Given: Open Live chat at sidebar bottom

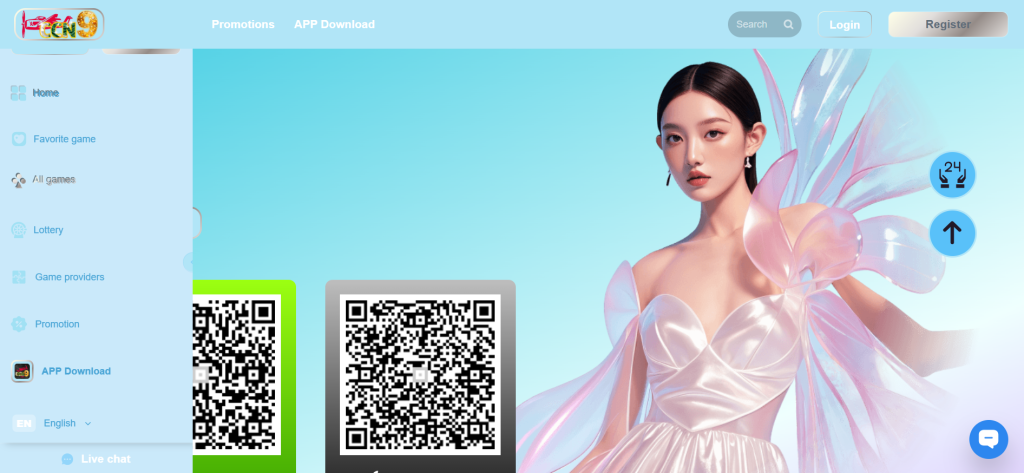Looking at the screenshot, I should pos(96,459).
